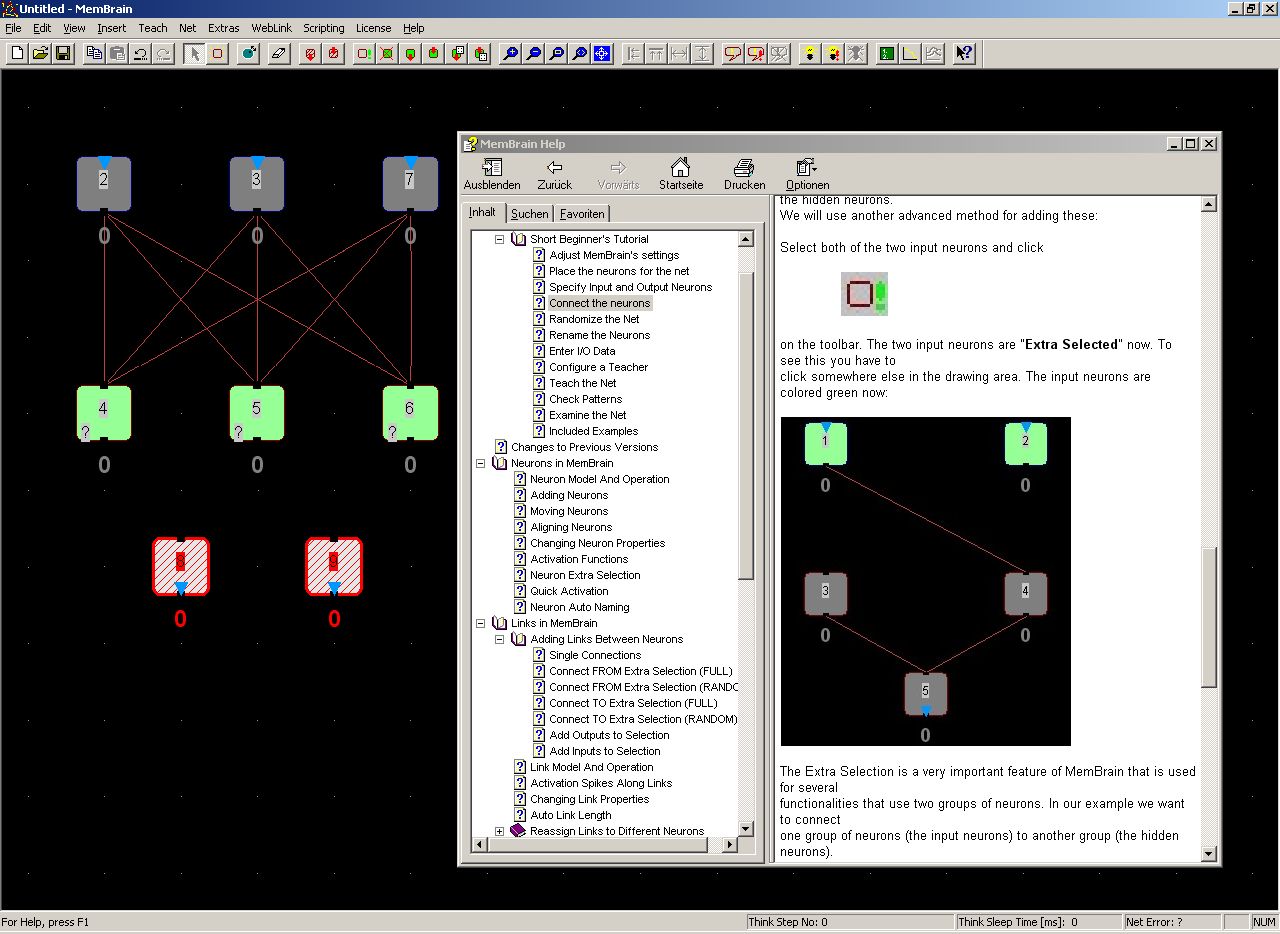Click the context help arrow icon
This screenshot has height=934, width=1280.
coord(963,54)
